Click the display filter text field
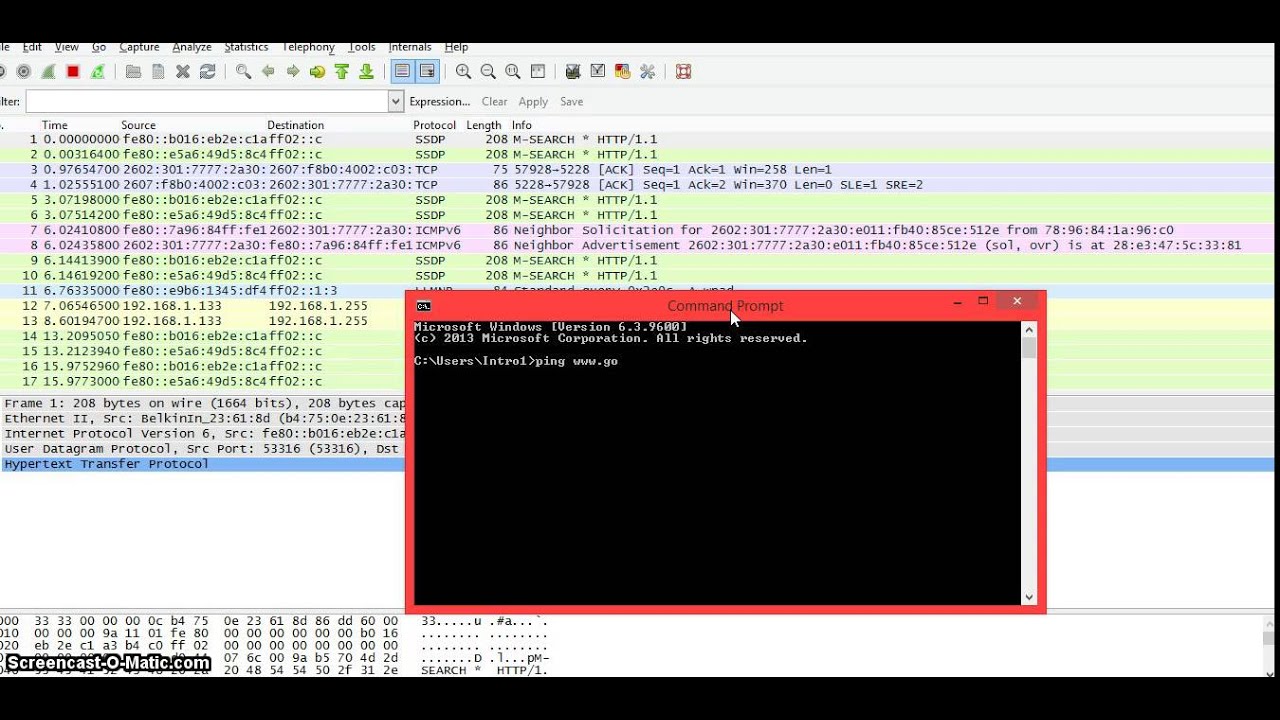This screenshot has width=1280, height=720. pyautogui.click(x=206, y=101)
